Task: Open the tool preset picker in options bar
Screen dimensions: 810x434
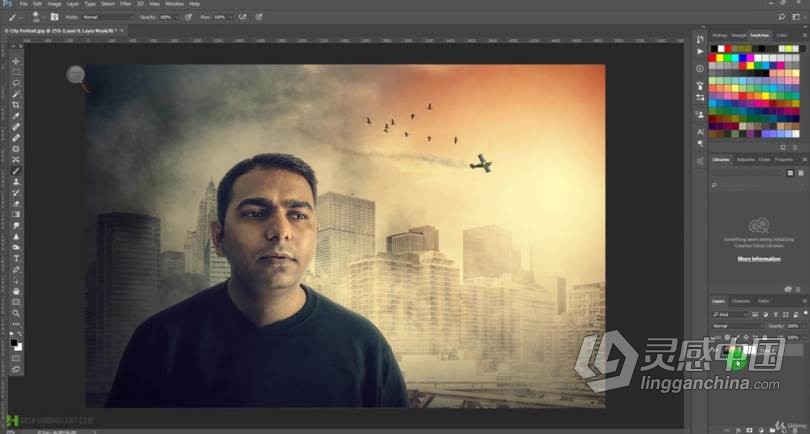Action: (14, 17)
